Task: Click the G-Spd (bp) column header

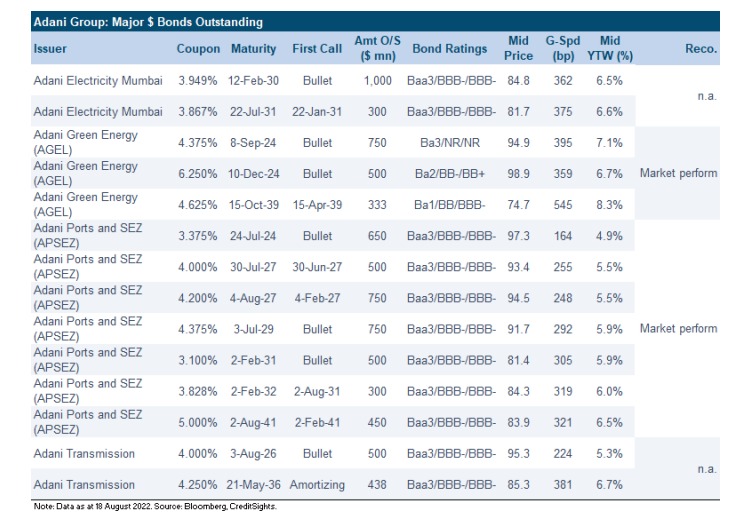Action: 564,48
